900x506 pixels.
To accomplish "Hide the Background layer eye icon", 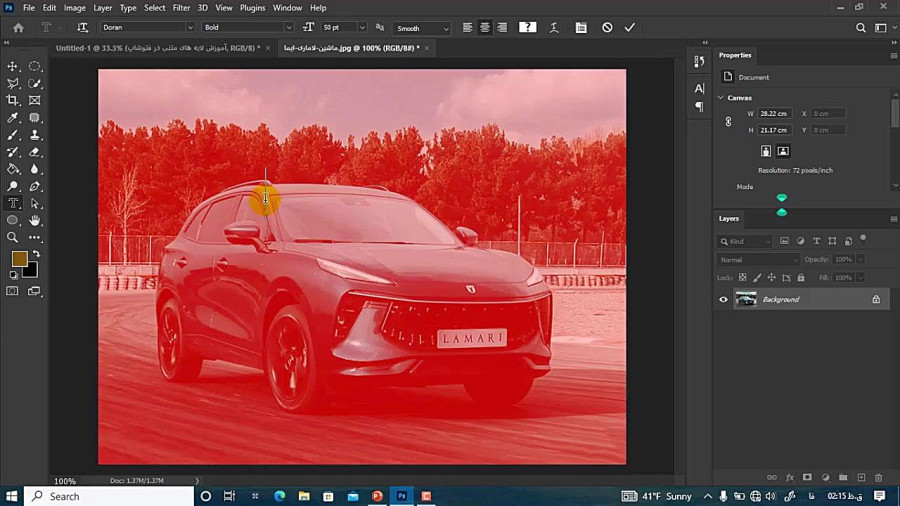I will 723,299.
